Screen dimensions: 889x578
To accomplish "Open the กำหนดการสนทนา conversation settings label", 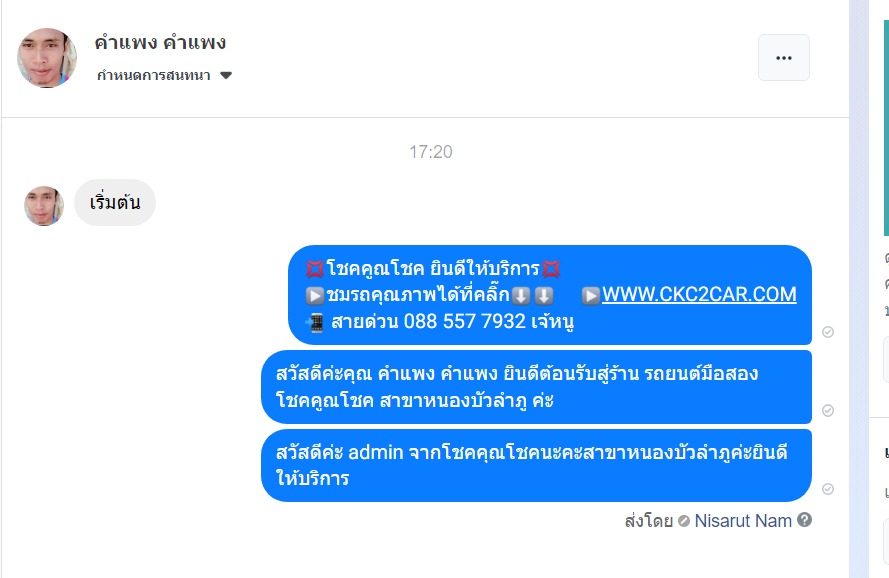I will point(154,75).
